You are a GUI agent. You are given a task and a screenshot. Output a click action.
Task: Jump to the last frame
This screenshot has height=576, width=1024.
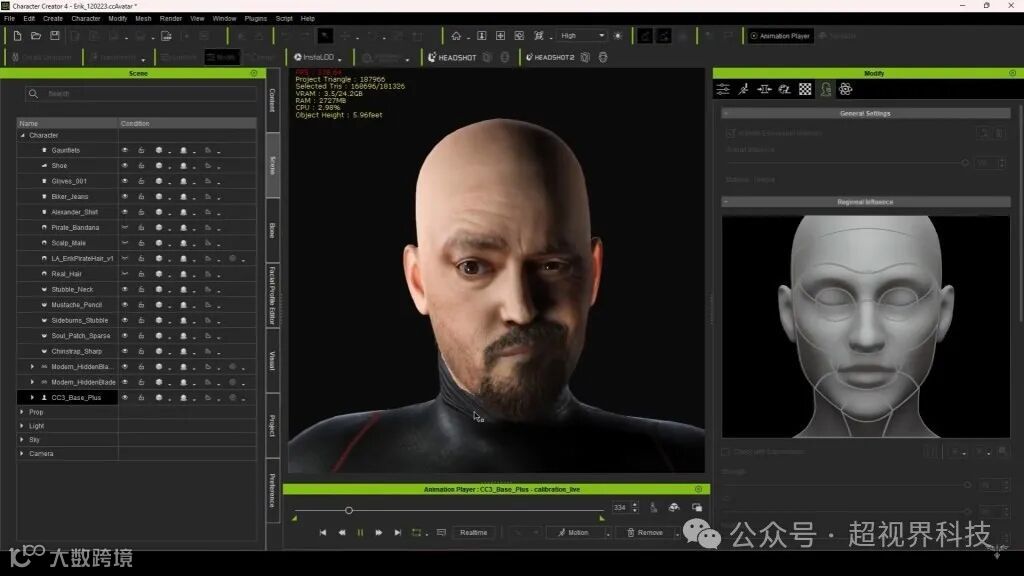398,533
